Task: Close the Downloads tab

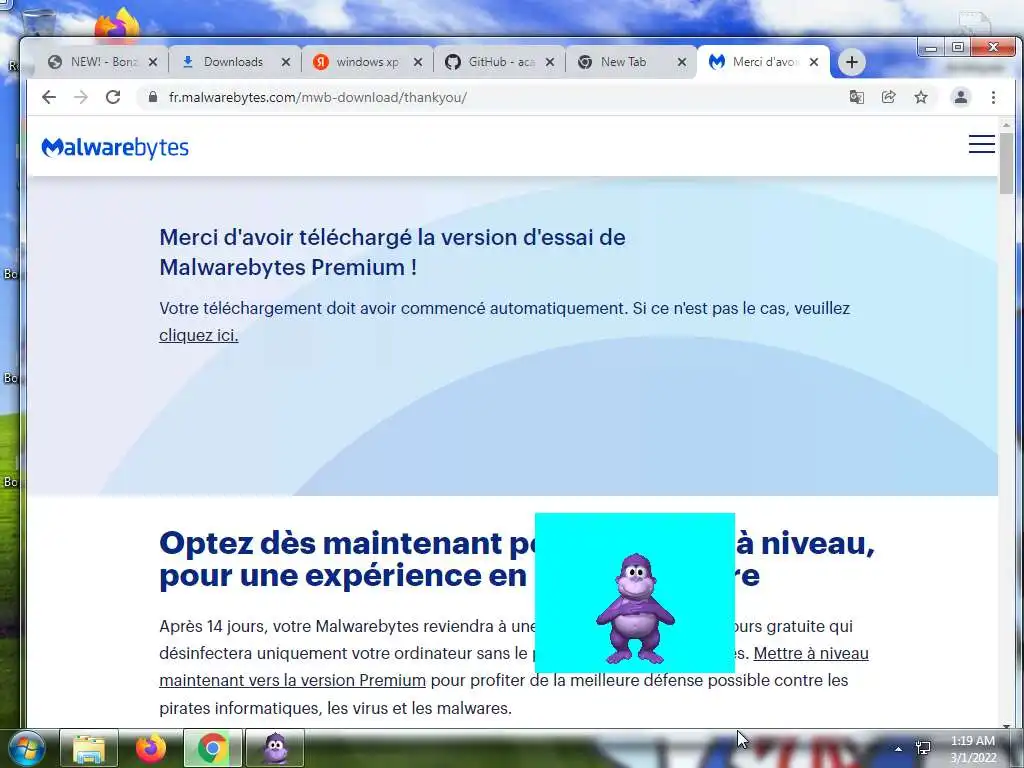Action: pyautogui.click(x=285, y=62)
